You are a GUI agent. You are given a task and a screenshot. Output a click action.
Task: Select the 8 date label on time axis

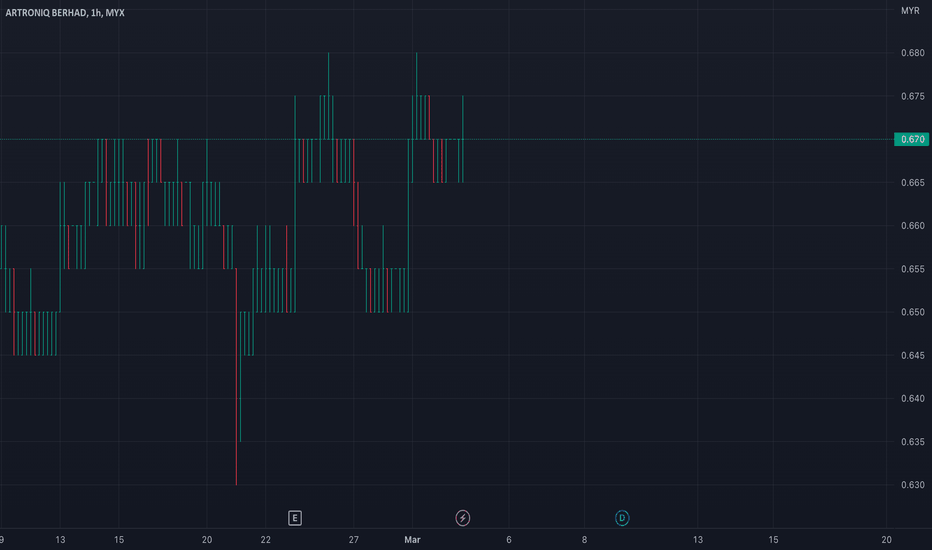(x=584, y=540)
